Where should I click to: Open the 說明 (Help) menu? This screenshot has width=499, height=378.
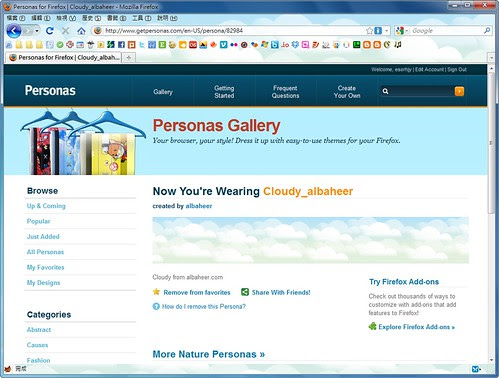tap(167, 18)
